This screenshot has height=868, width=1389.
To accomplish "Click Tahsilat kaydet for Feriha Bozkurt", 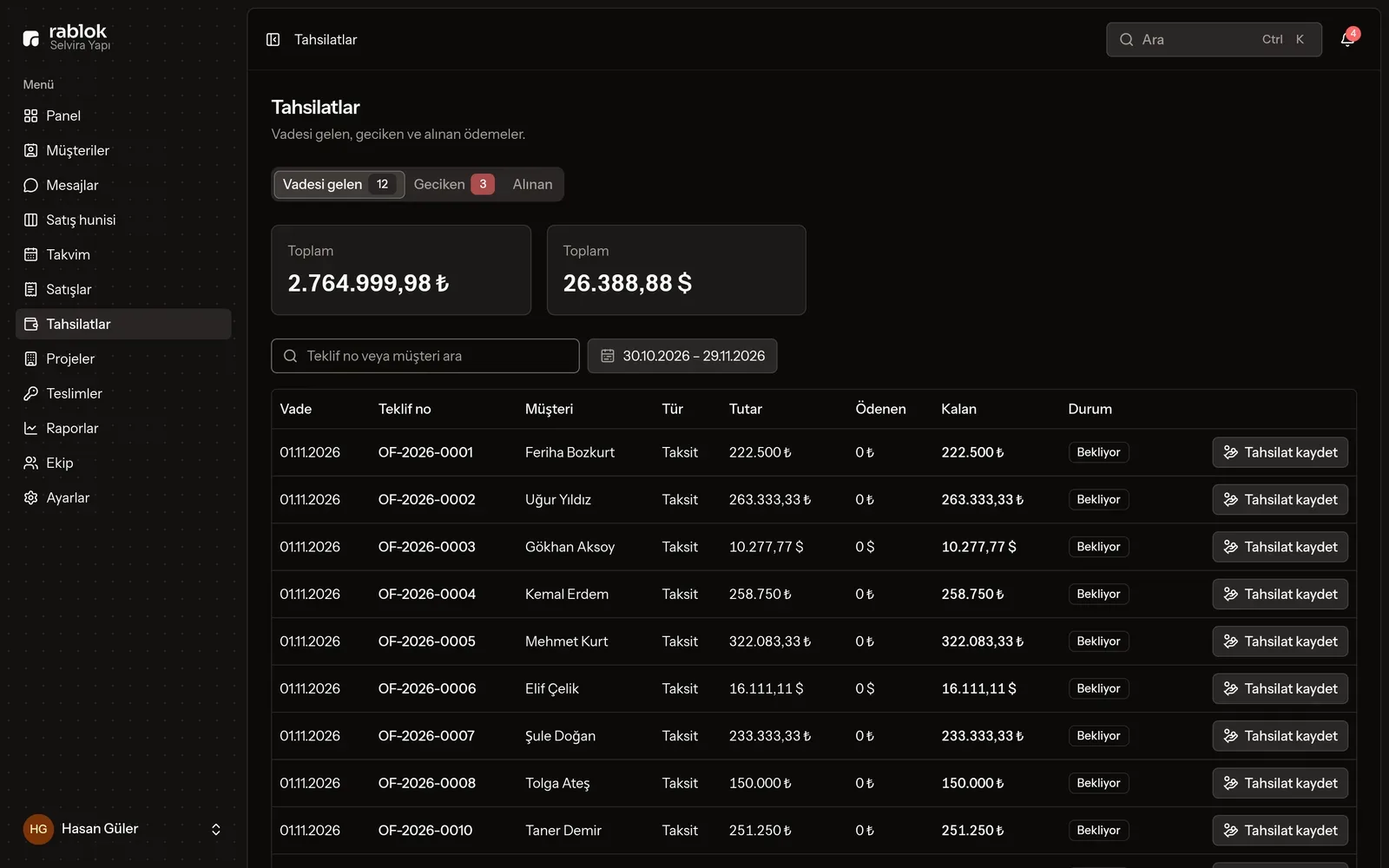I will [x=1280, y=452].
